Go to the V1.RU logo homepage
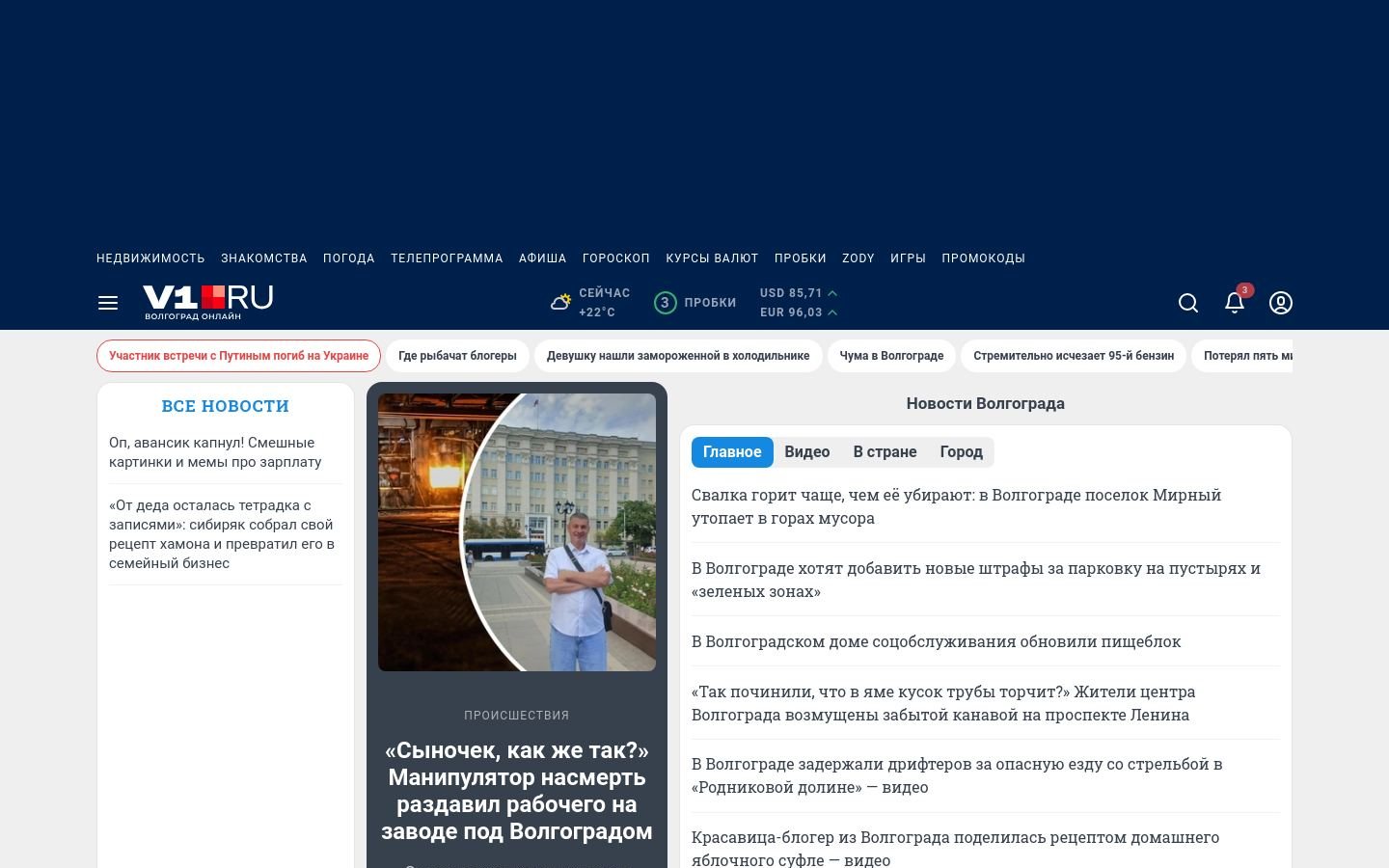The image size is (1389, 868). [208, 302]
